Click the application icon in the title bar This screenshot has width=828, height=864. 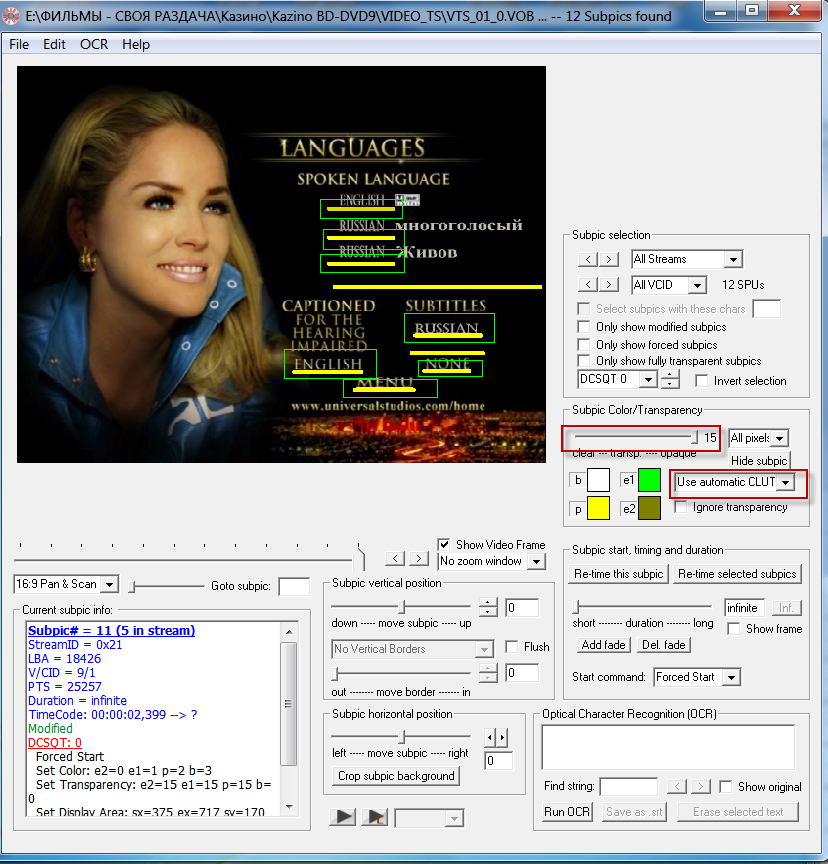[10, 16]
